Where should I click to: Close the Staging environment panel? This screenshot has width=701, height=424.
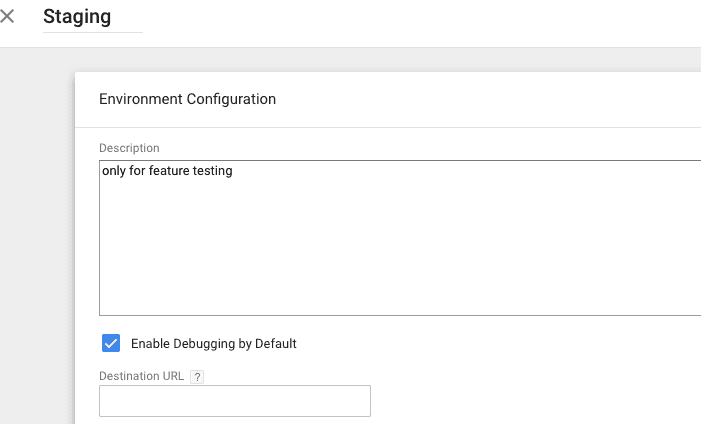8,17
